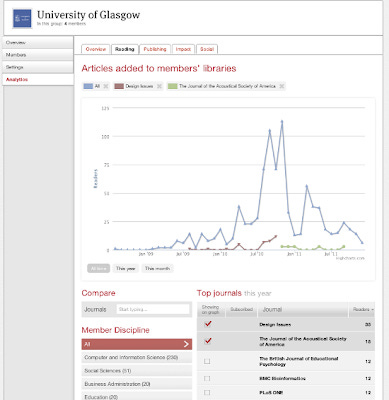This screenshot has height=400, width=389.
Task: Click the PLoS ONE journal name
Action: click(x=271, y=393)
